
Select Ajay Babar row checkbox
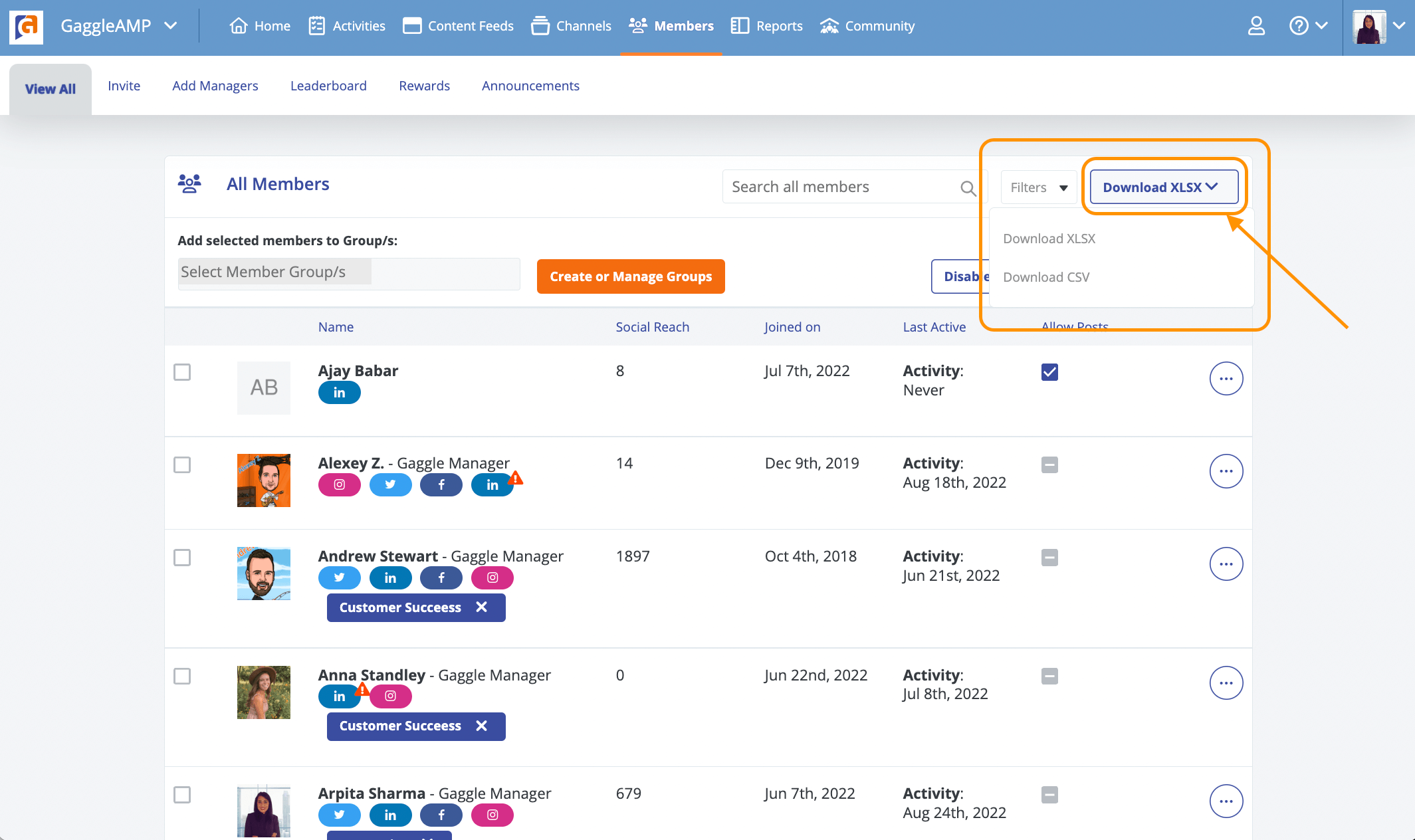pyautogui.click(x=182, y=372)
